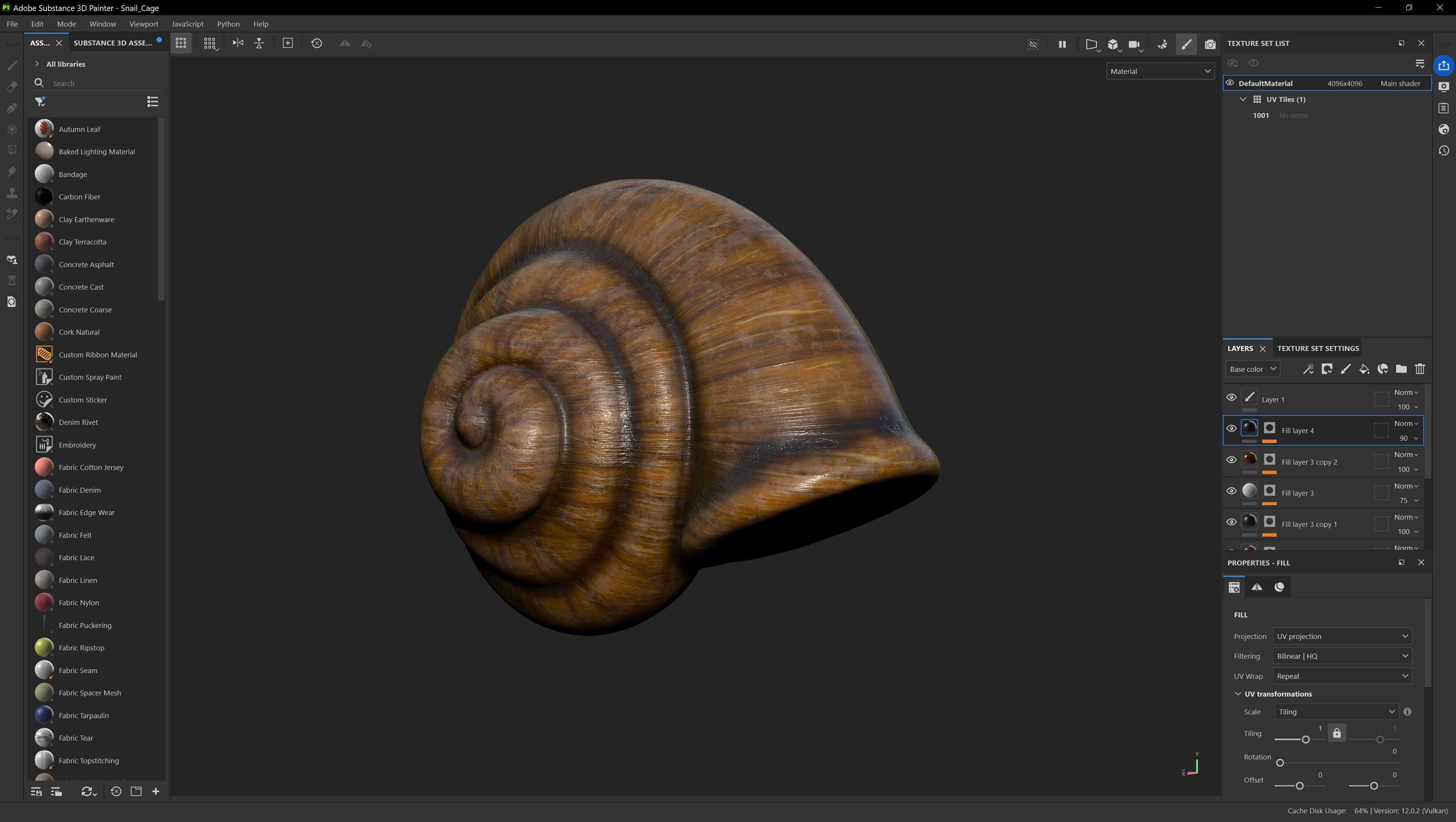Screen dimensions: 1456x822
Task: Click the paint bucket fill layer icon
Action: pyautogui.click(x=1364, y=369)
